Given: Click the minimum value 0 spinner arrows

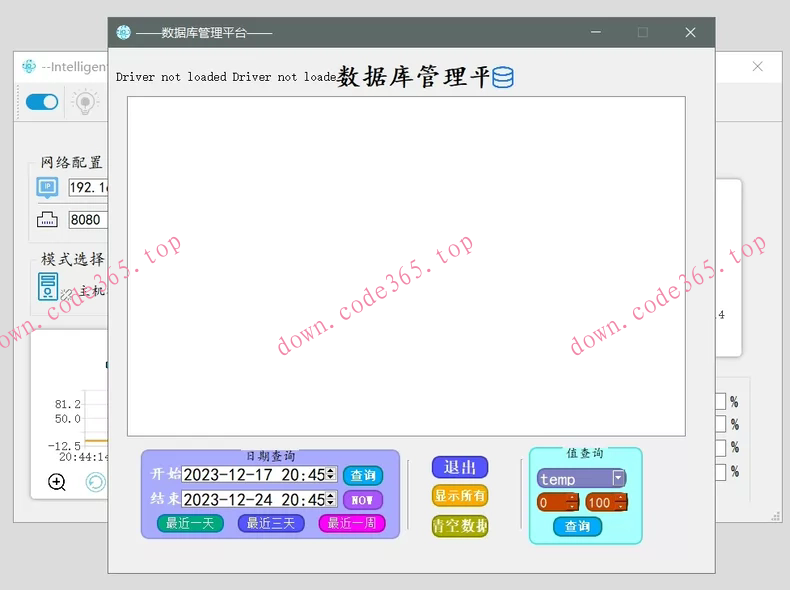Looking at the screenshot, I should [572, 502].
